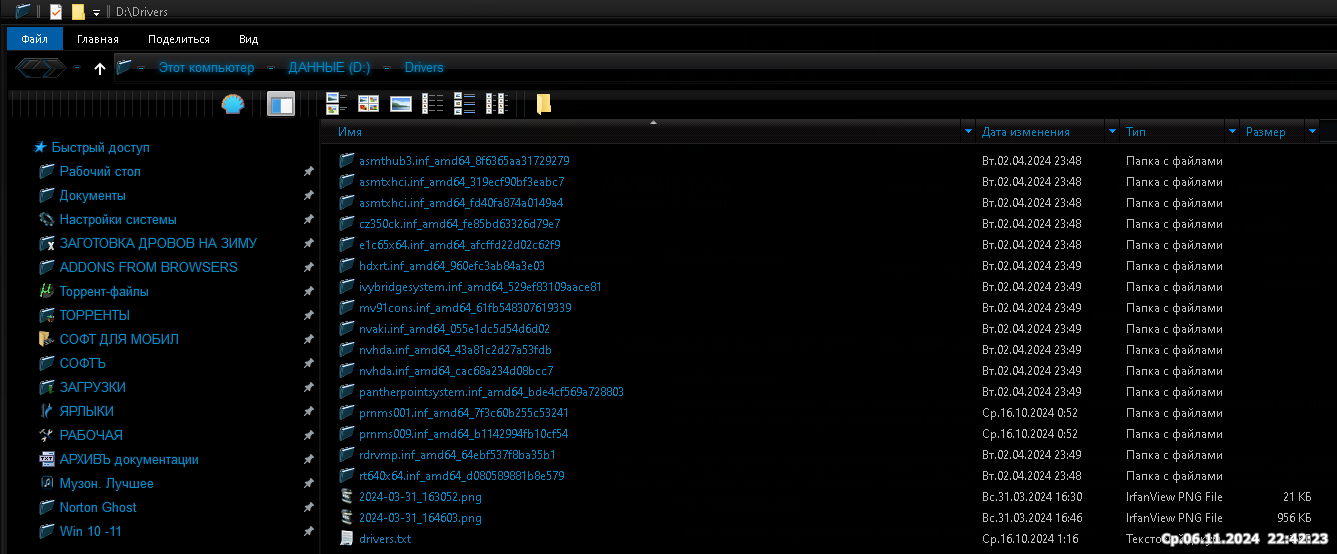1337x554 pixels.
Task: Toggle the navigation pane button
Action: tap(281, 104)
